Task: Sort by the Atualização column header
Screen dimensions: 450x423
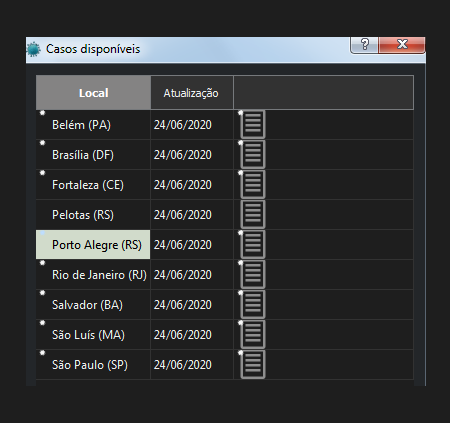Action: [192, 93]
